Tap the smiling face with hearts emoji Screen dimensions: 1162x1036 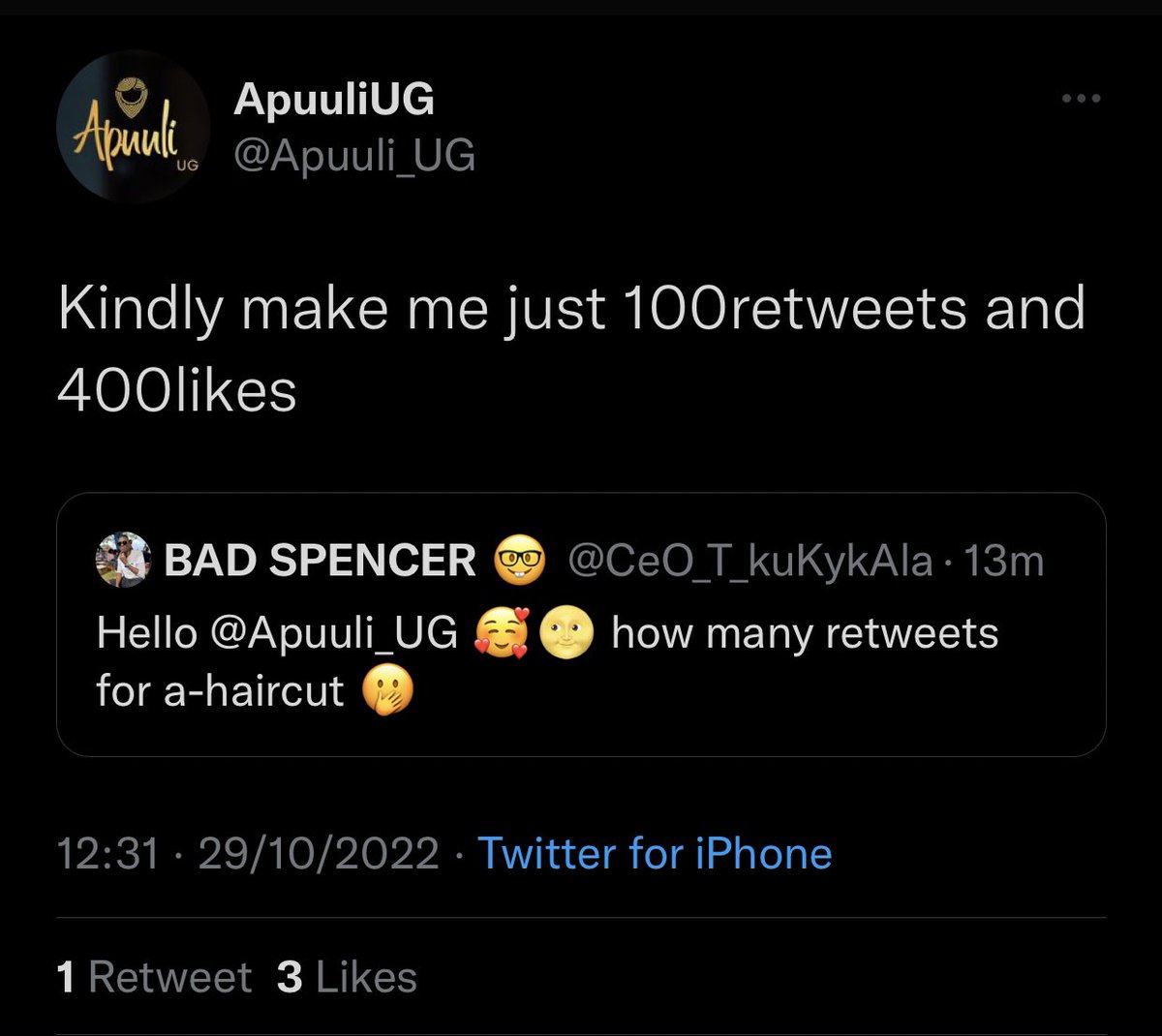[x=501, y=635]
